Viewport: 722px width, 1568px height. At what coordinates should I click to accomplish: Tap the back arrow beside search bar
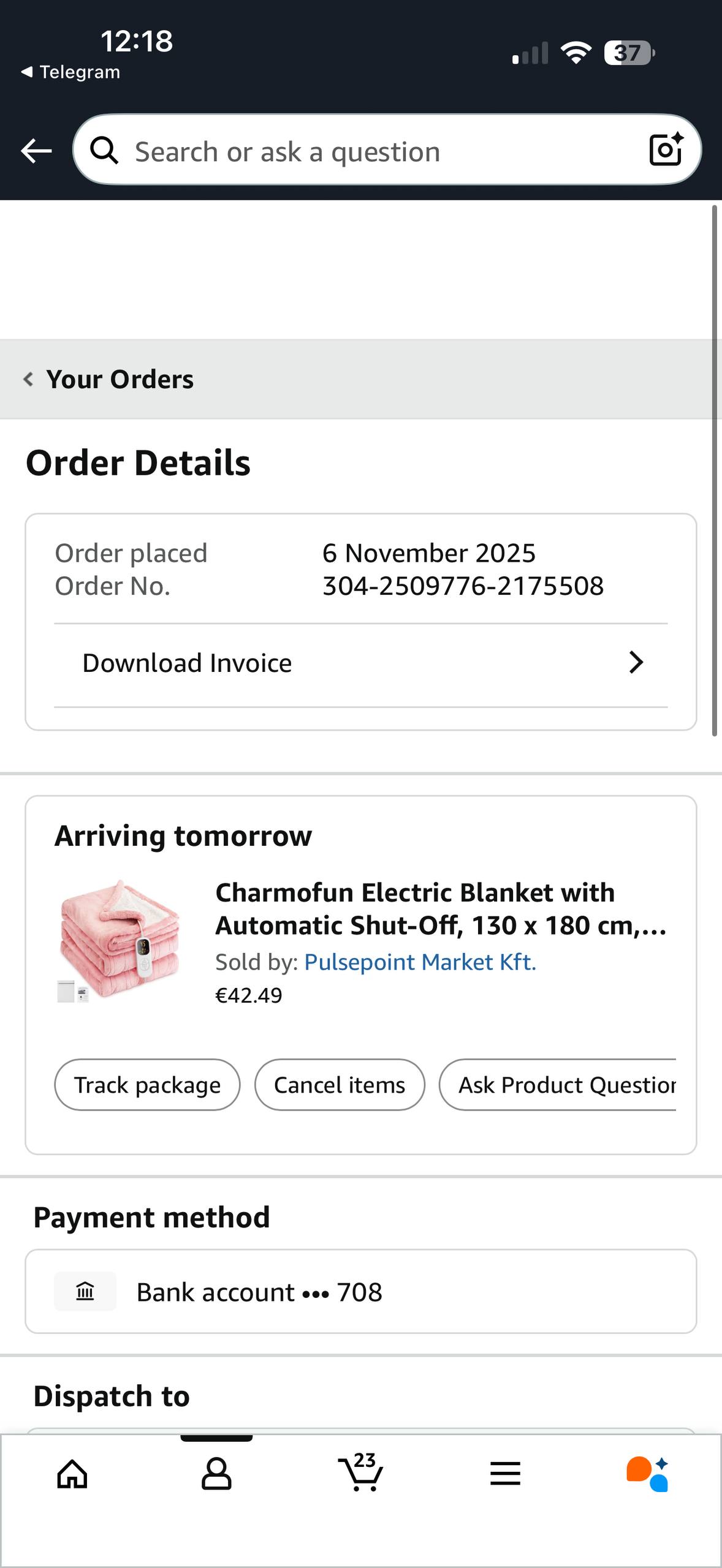pyautogui.click(x=36, y=151)
